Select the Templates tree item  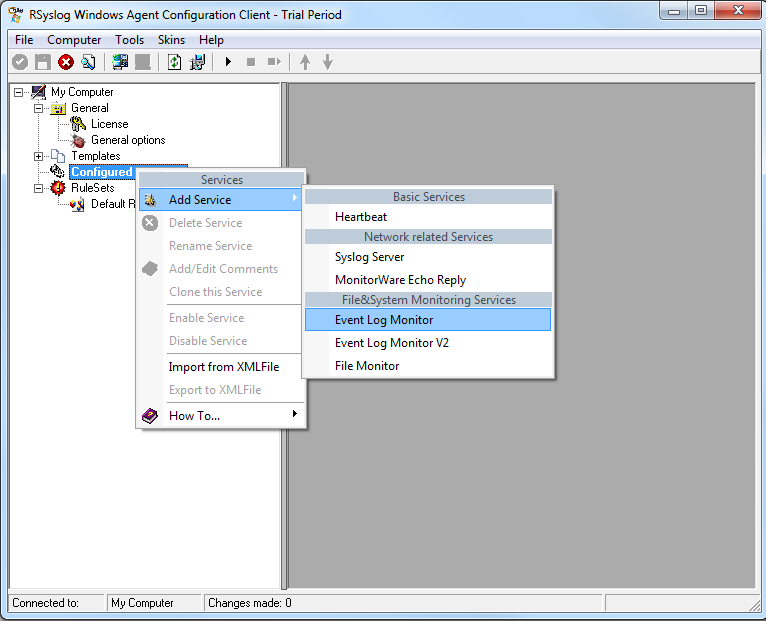[96, 156]
